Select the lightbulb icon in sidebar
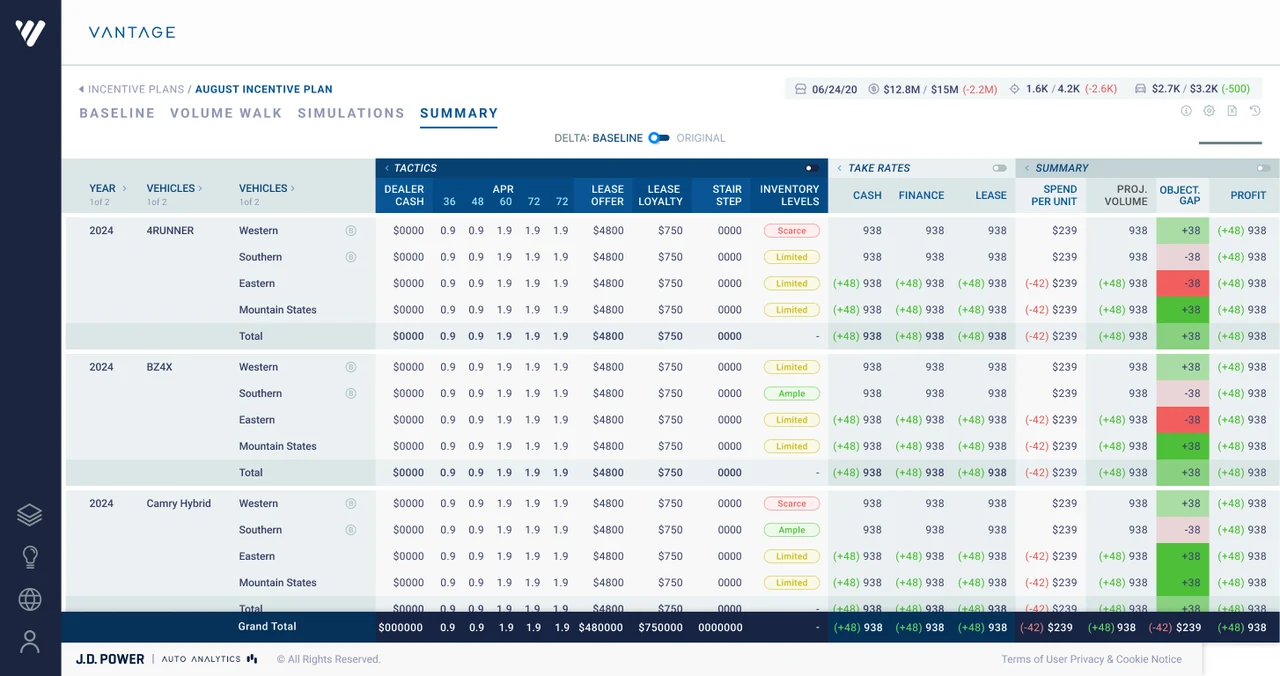This screenshot has width=1280, height=676. 30,557
